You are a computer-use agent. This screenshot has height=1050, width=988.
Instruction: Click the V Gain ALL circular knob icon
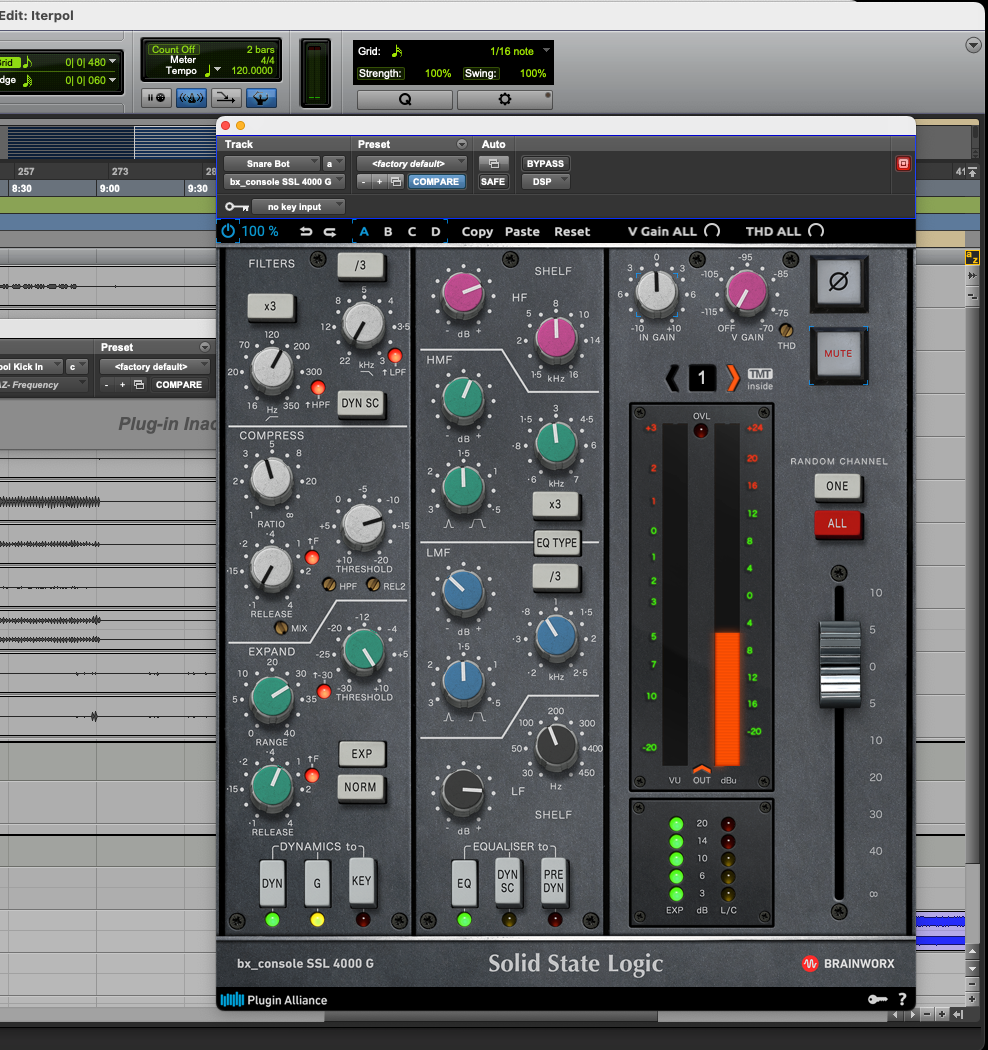pos(713,231)
